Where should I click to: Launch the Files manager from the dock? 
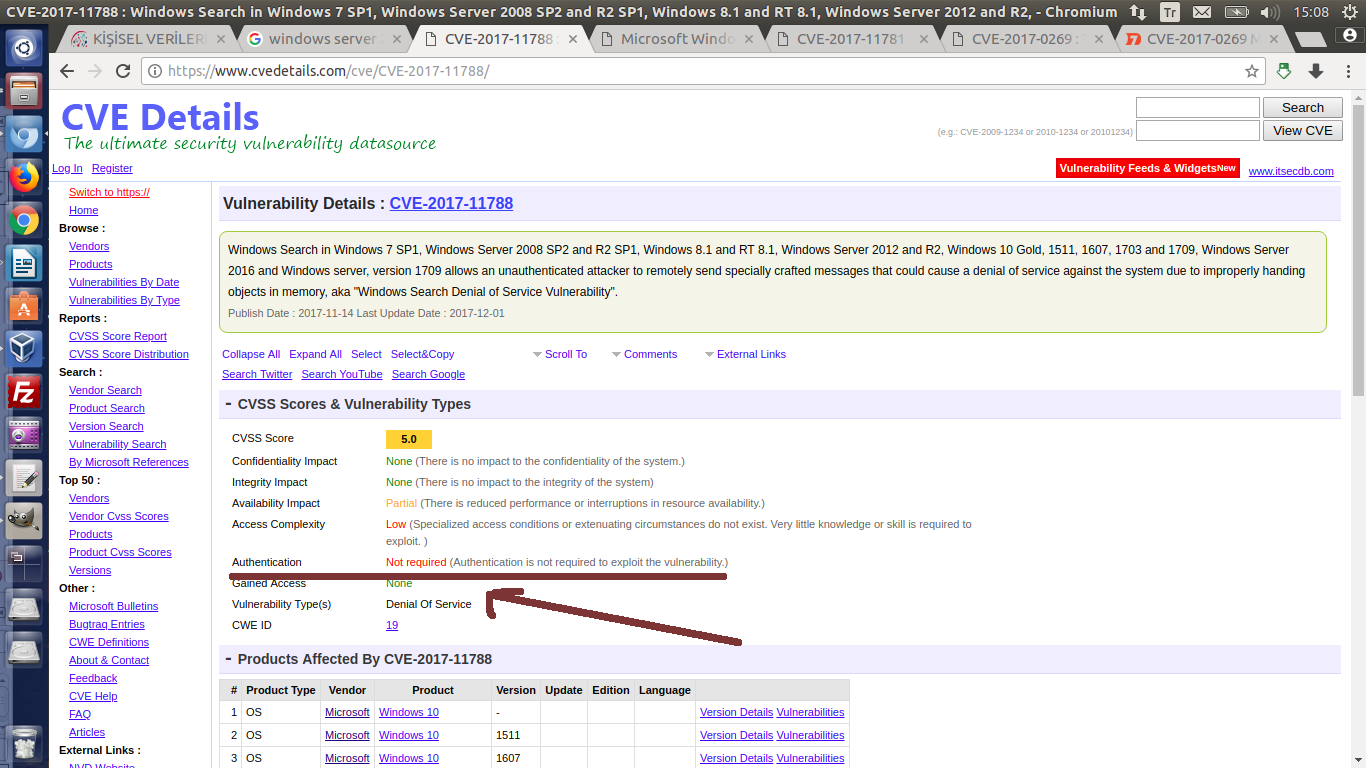(x=24, y=91)
